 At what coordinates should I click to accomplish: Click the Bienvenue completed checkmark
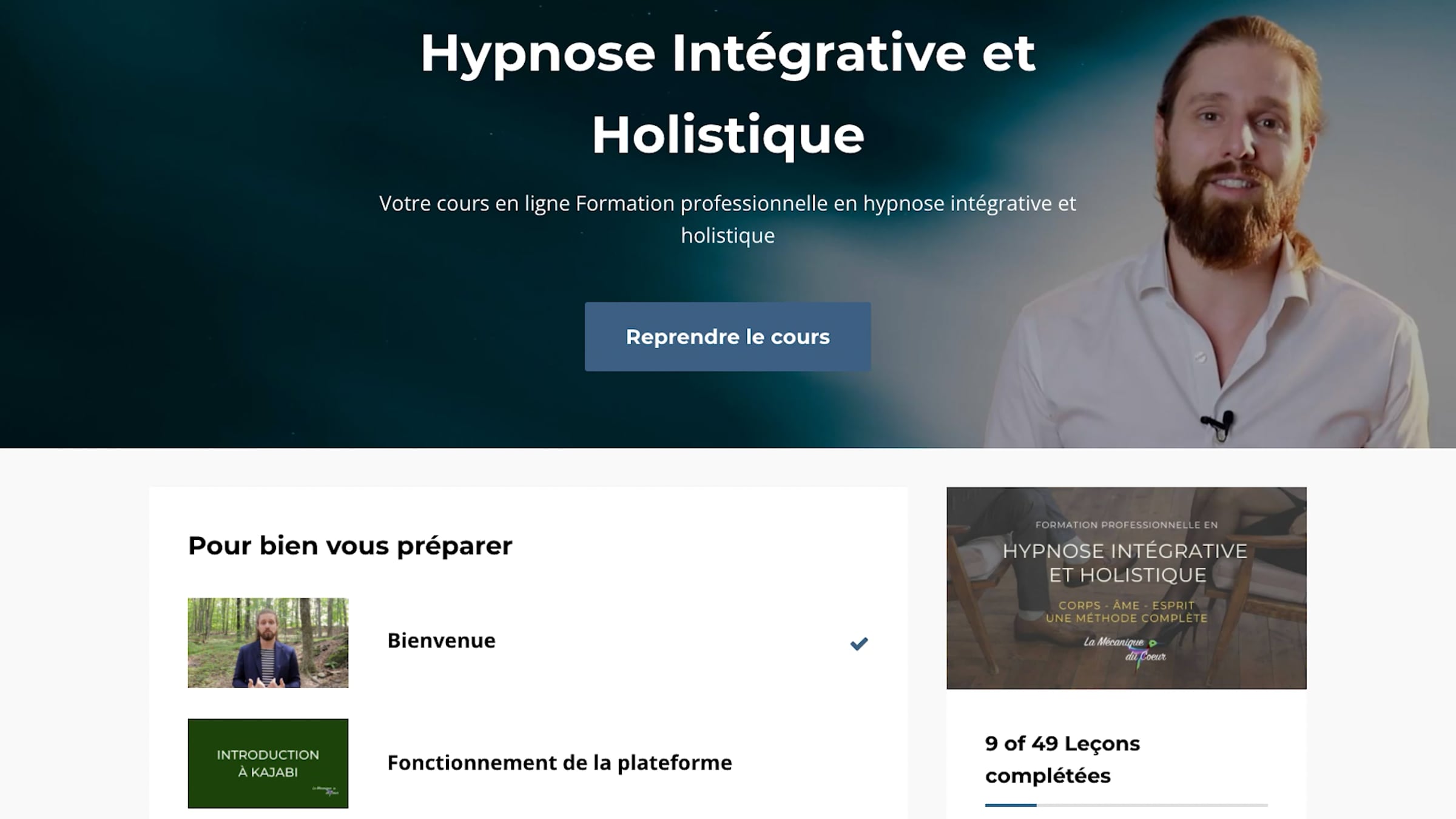(858, 643)
